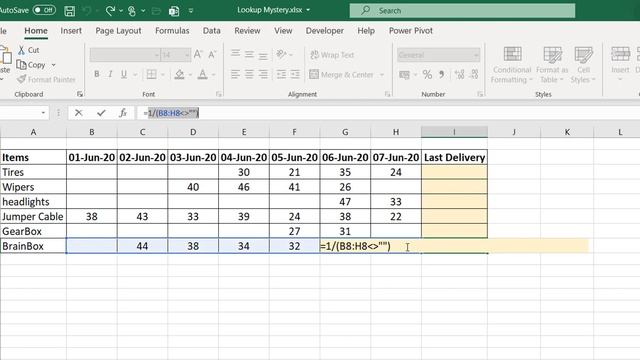Select column I header
The image size is (640, 360).
[454, 132]
